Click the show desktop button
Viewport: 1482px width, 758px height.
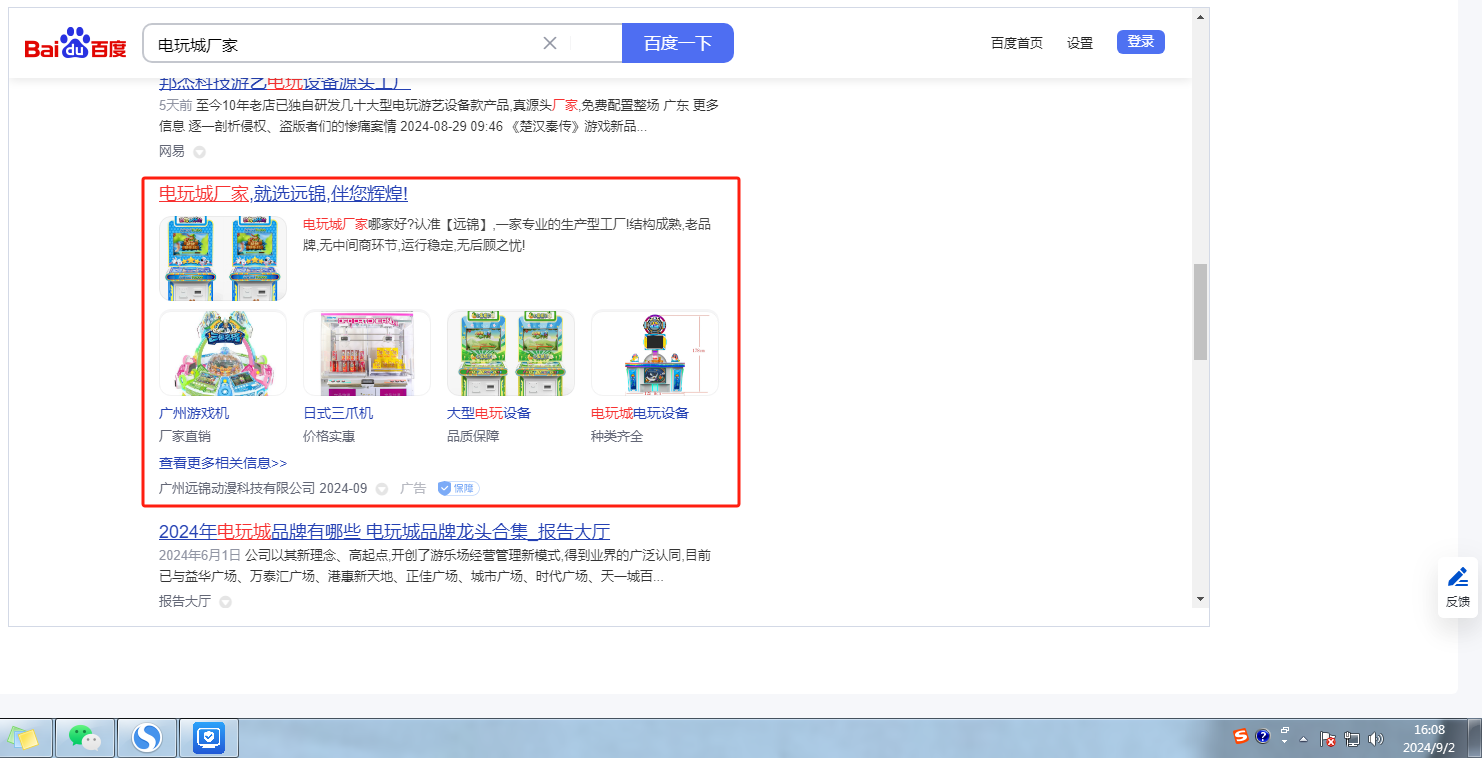click(1475, 738)
